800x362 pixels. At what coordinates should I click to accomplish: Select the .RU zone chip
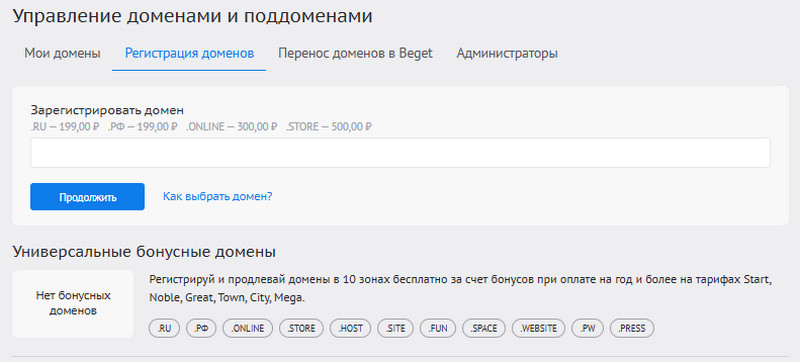tap(164, 328)
